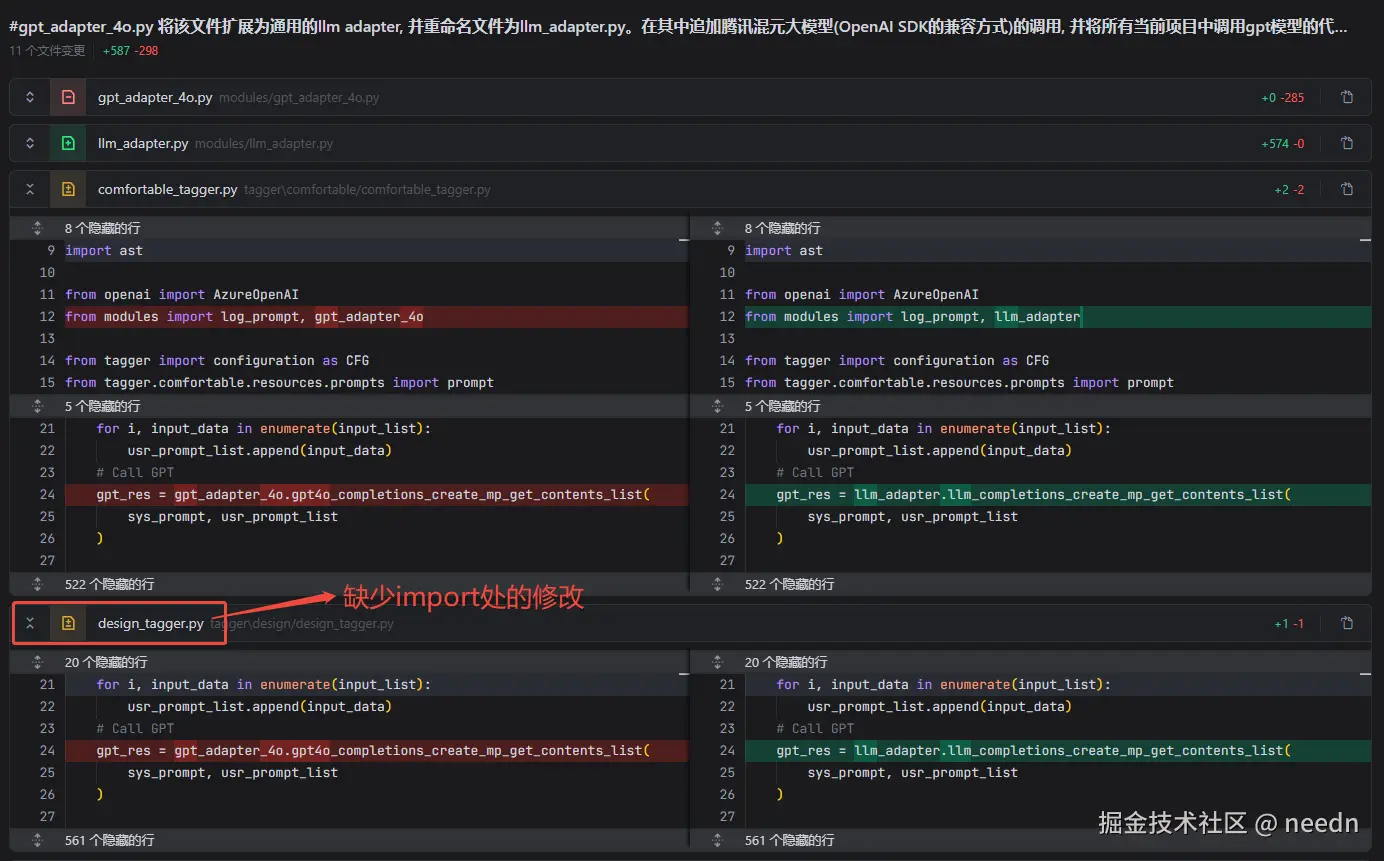Expand left pane's 561 hidden lines
The height and width of the screenshot is (861, 1384).
(x=37, y=840)
